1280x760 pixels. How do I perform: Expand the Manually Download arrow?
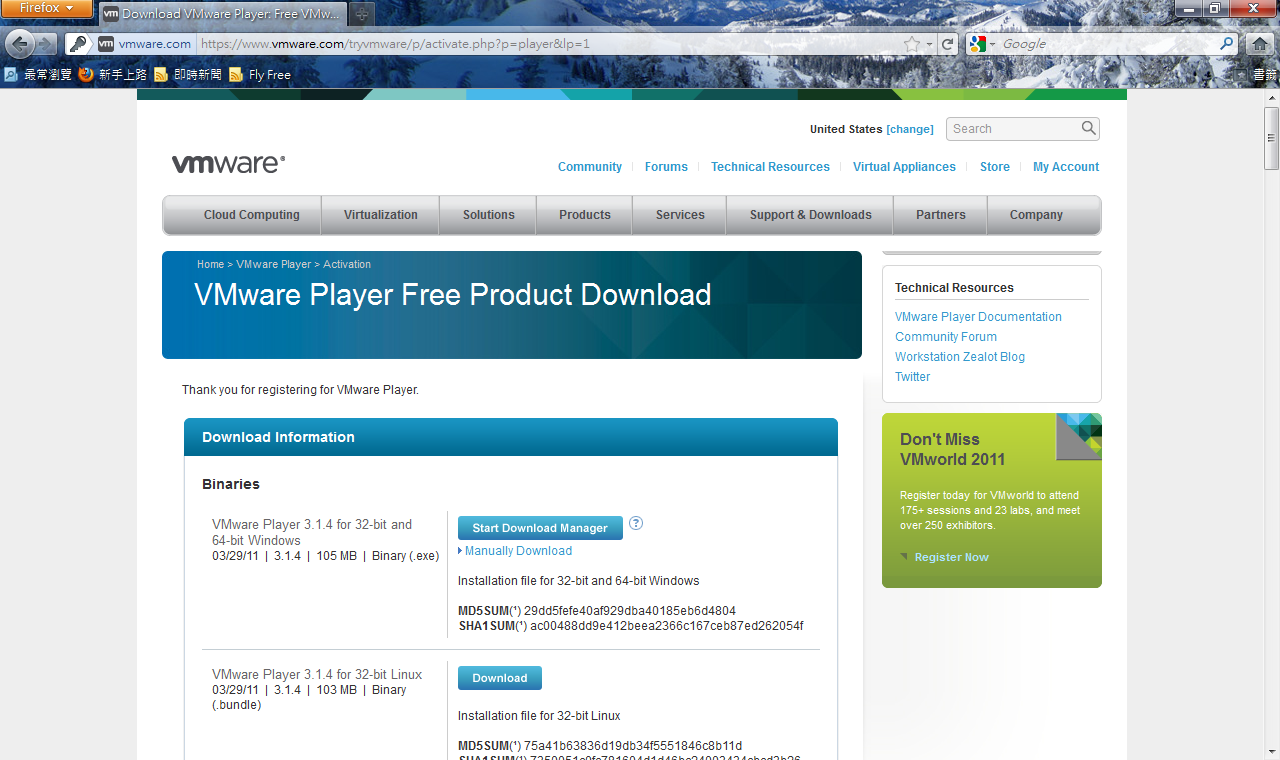(x=460, y=551)
